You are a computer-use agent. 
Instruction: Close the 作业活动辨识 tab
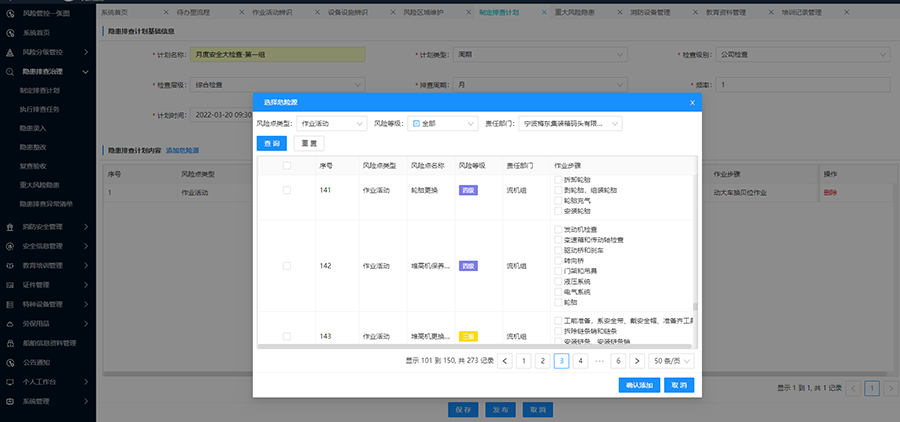(317, 12)
